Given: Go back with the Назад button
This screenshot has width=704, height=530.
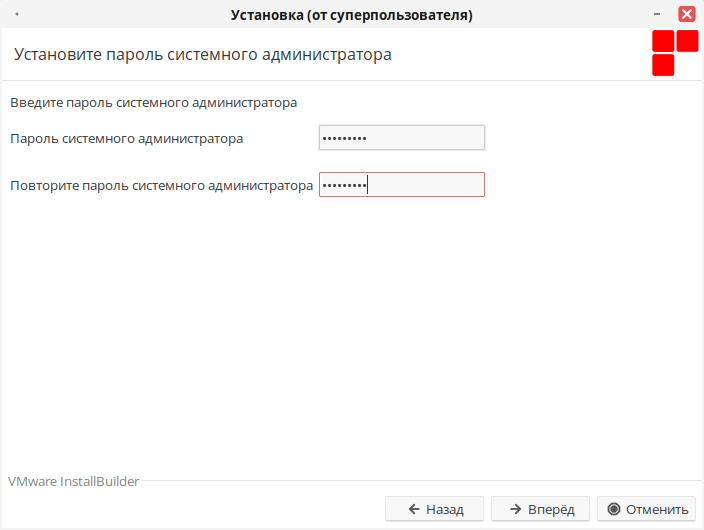Looking at the screenshot, I should click(435, 509).
